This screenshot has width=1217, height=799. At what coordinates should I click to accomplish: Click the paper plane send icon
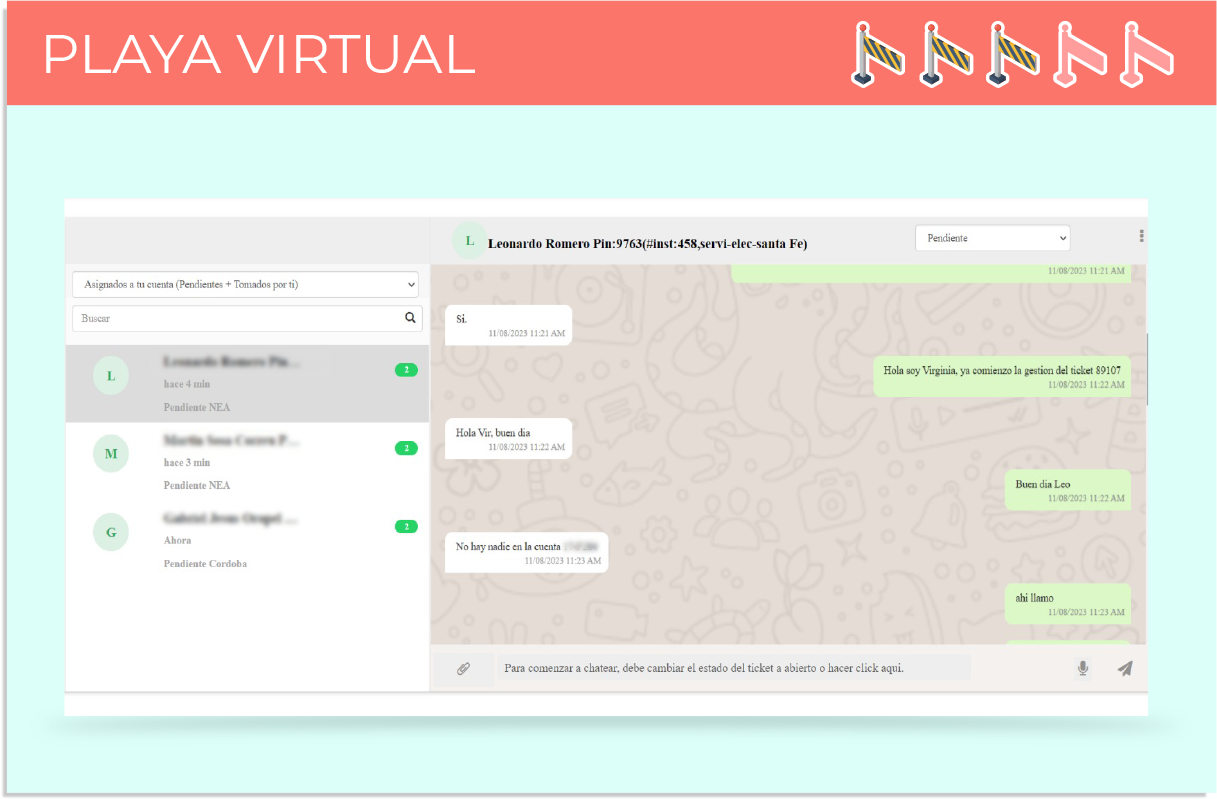point(1125,669)
